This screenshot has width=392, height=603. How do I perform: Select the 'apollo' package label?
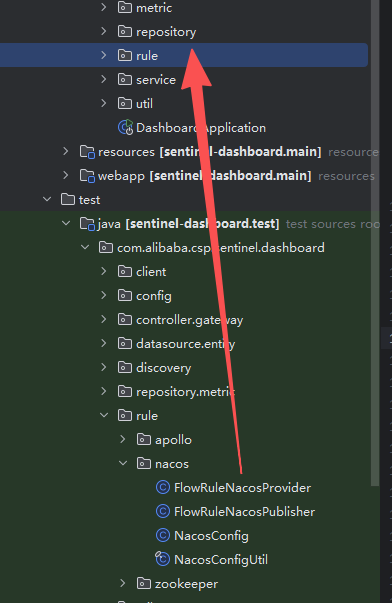tap(173, 440)
